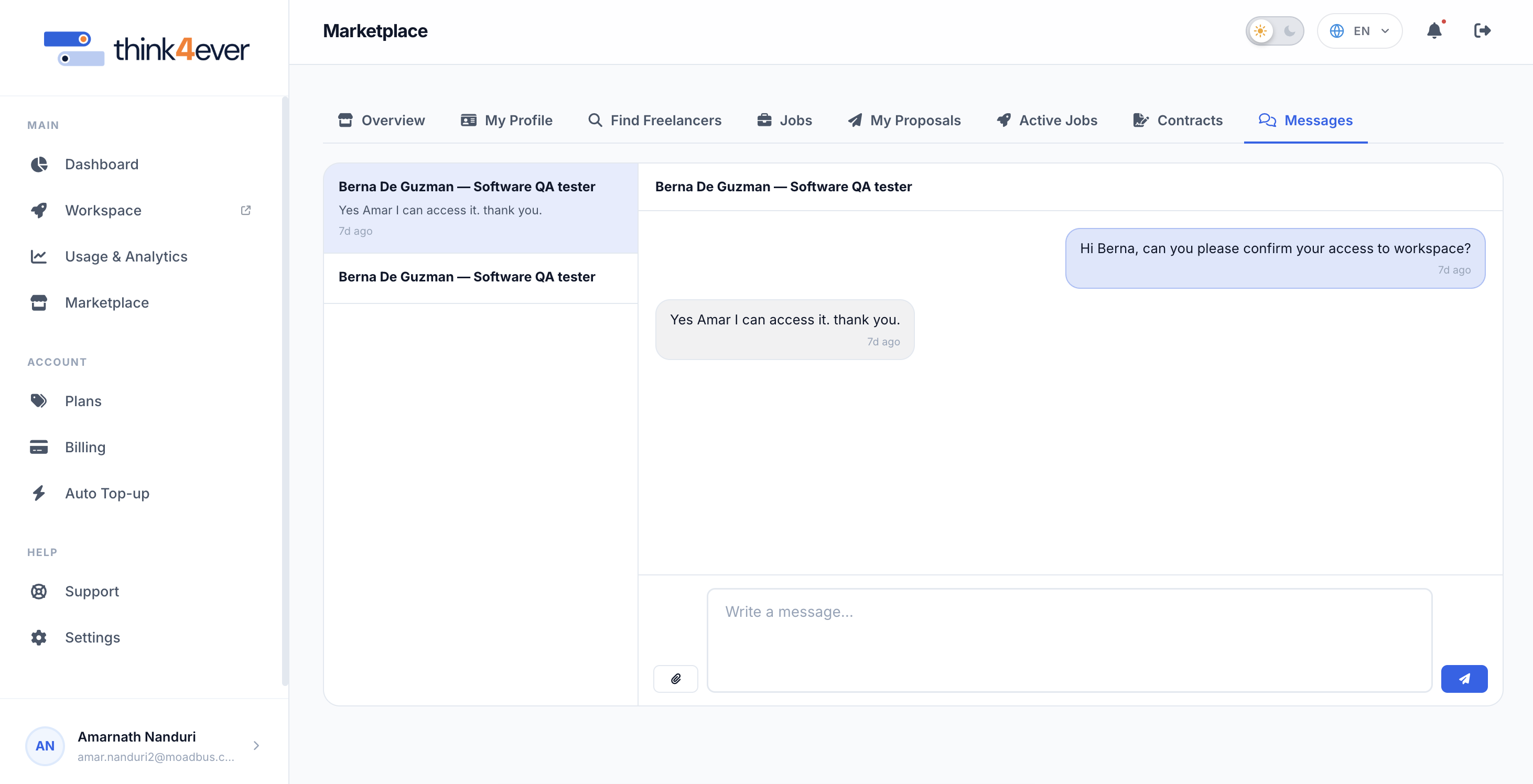Open the notifications bell
This screenshot has height=784, width=1533.
(1434, 31)
